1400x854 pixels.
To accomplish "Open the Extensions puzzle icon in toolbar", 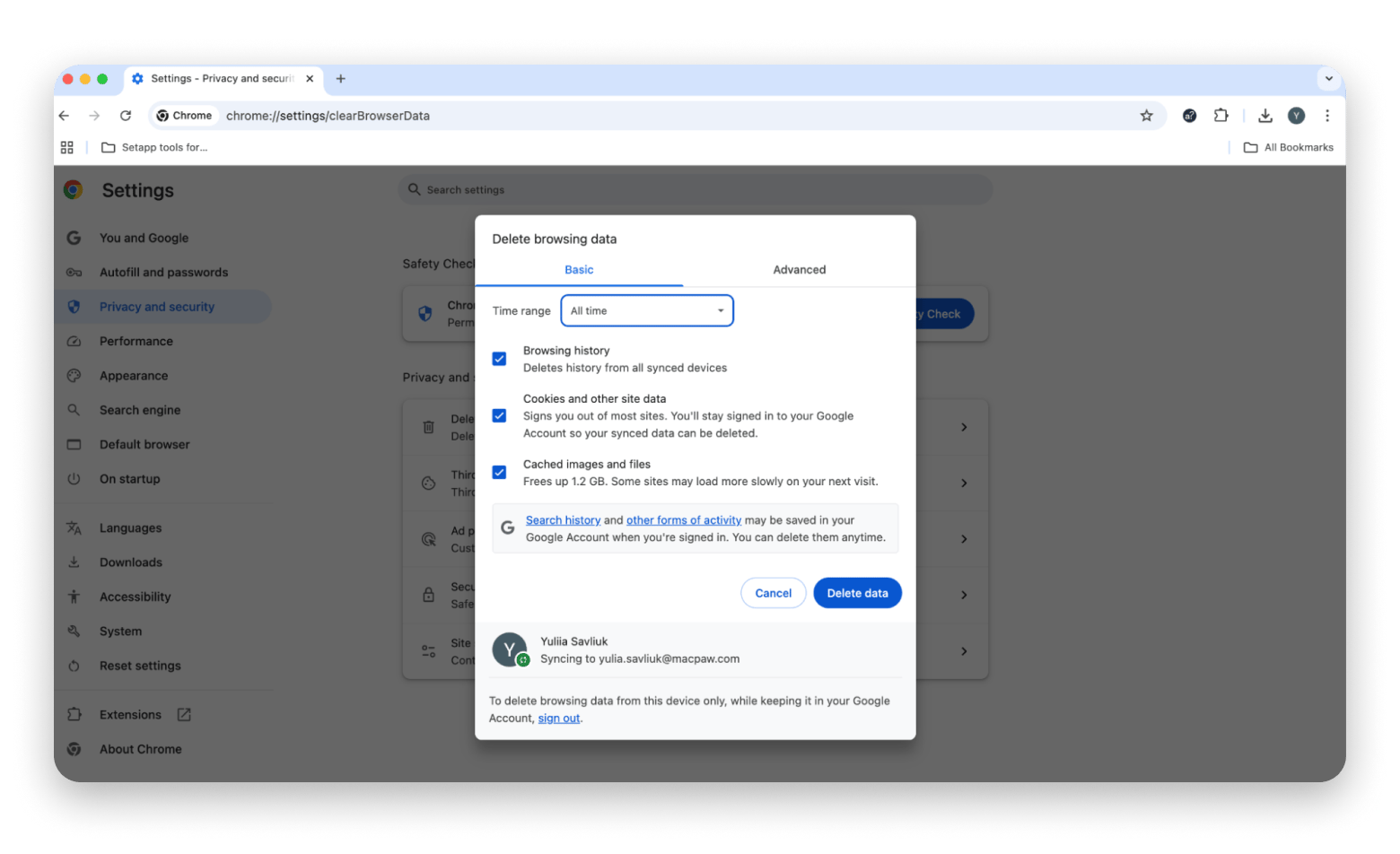I will (1221, 116).
